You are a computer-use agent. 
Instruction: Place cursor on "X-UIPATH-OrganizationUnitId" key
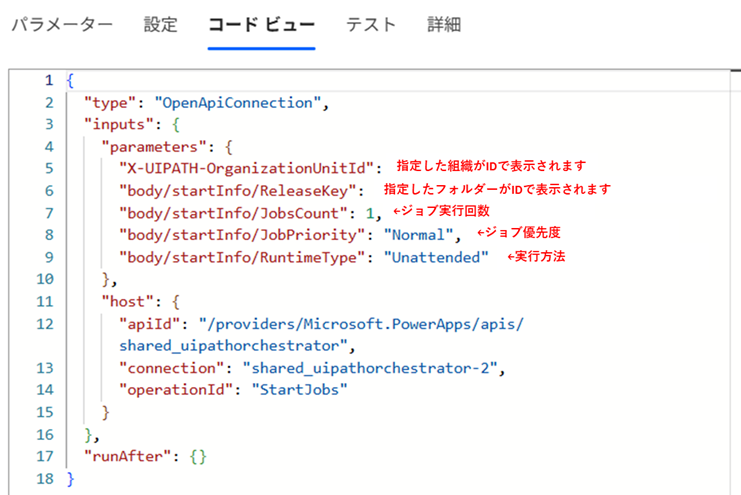pos(244,168)
